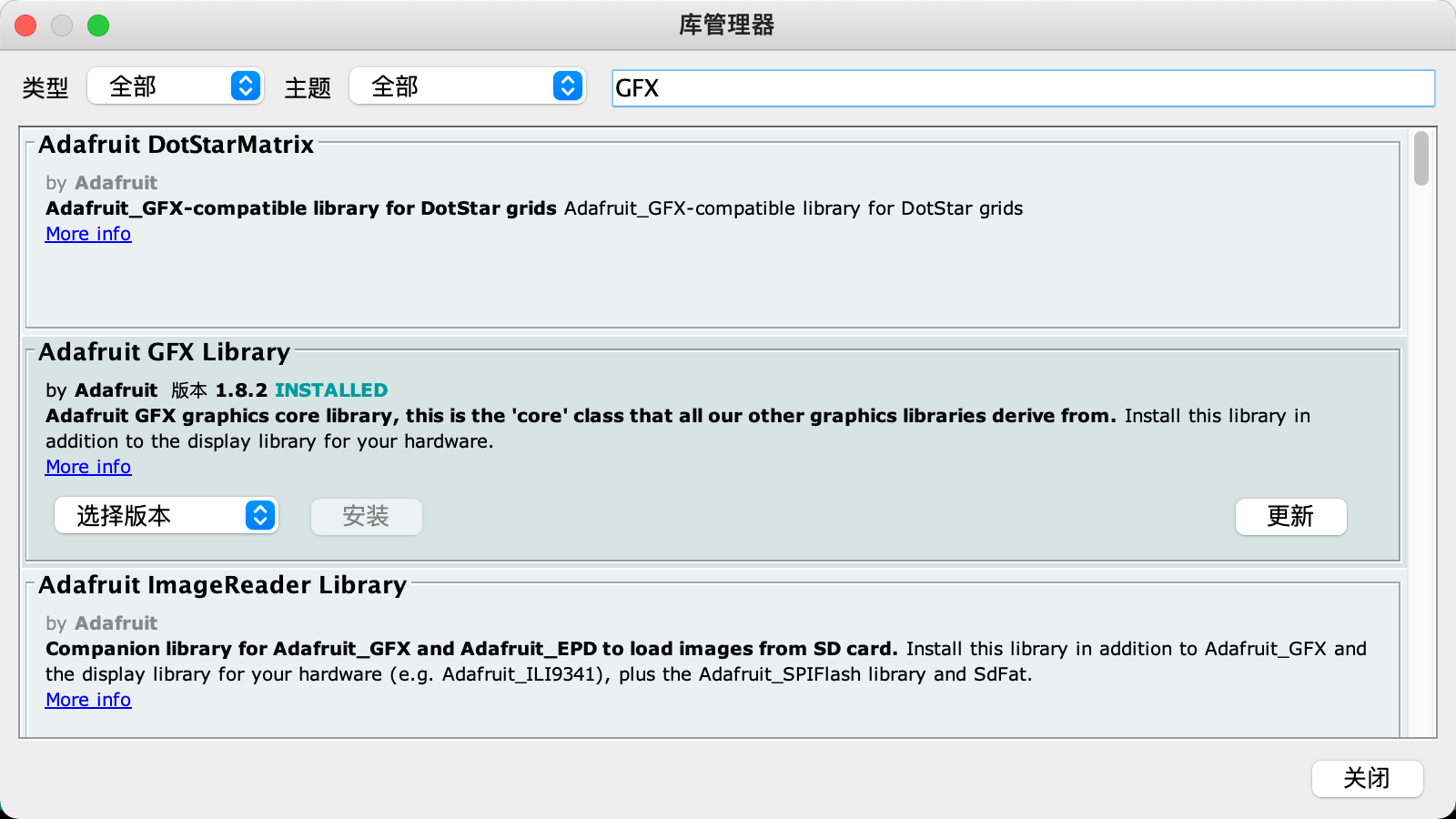Select the Adafruit DotStarMatrix library entry
This screenshot has height=819, width=1456.
pyautogui.click(x=710, y=273)
